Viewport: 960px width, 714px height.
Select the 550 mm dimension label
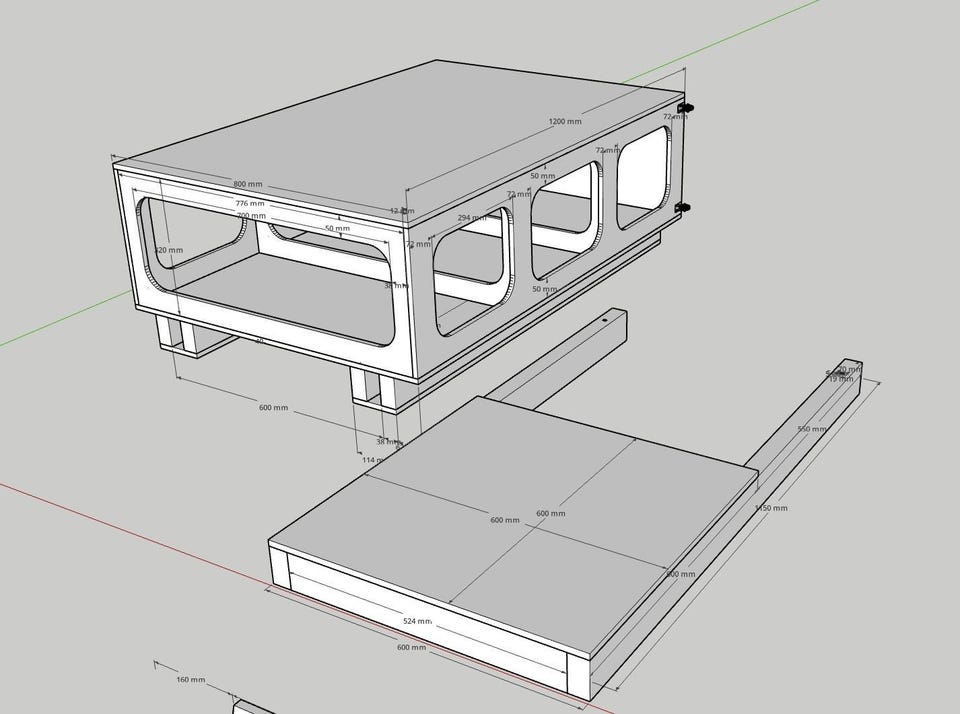pos(812,429)
